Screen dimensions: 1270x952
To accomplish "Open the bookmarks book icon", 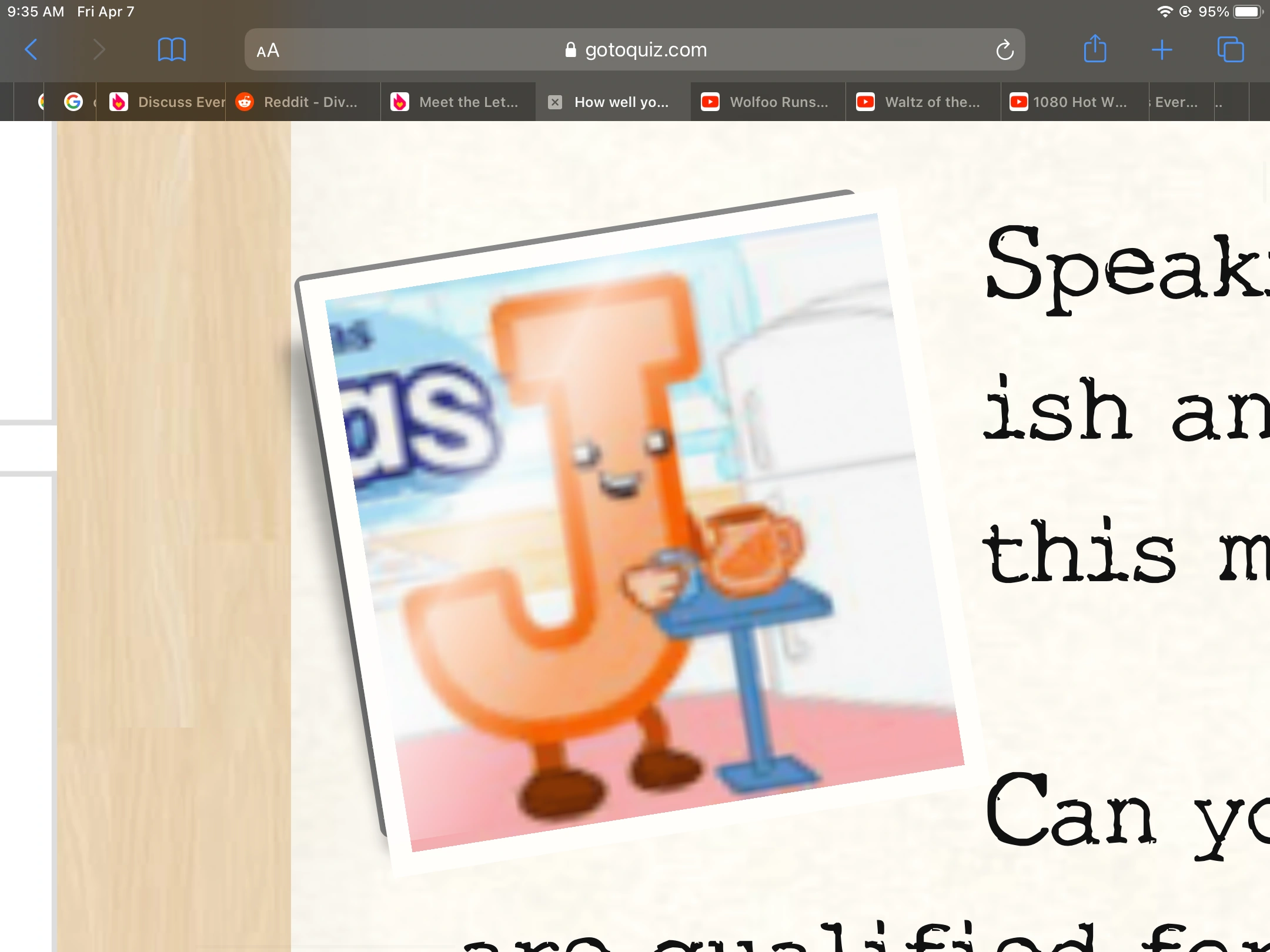I will coord(172,50).
